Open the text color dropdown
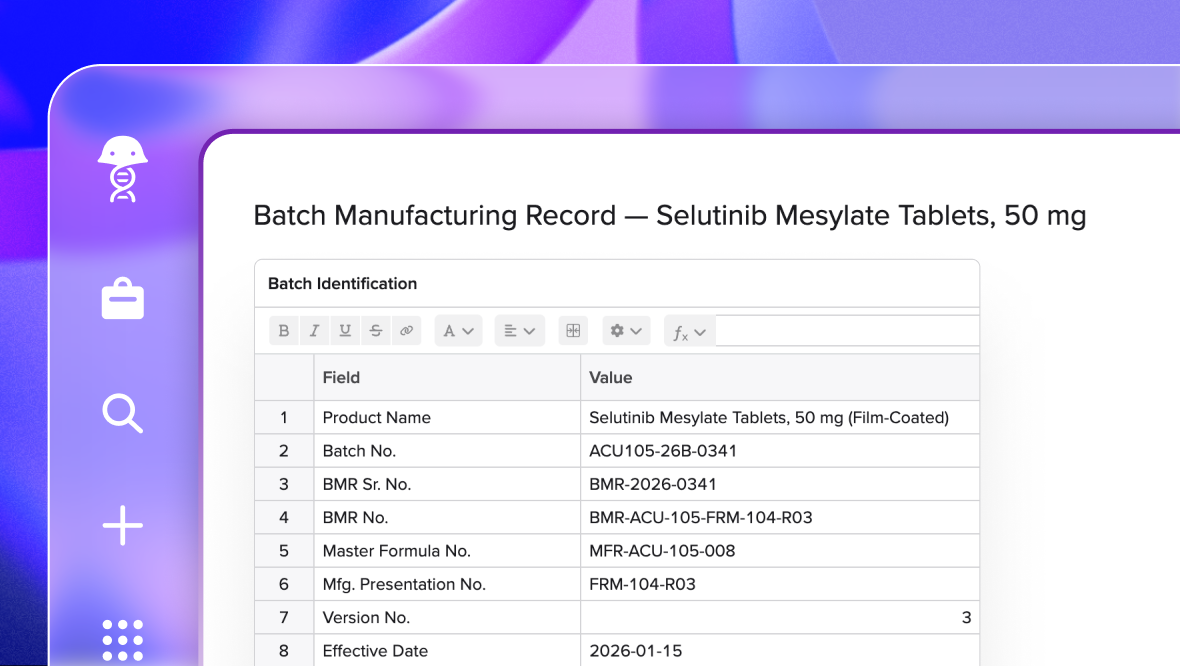This screenshot has height=666, width=1180. (x=458, y=330)
